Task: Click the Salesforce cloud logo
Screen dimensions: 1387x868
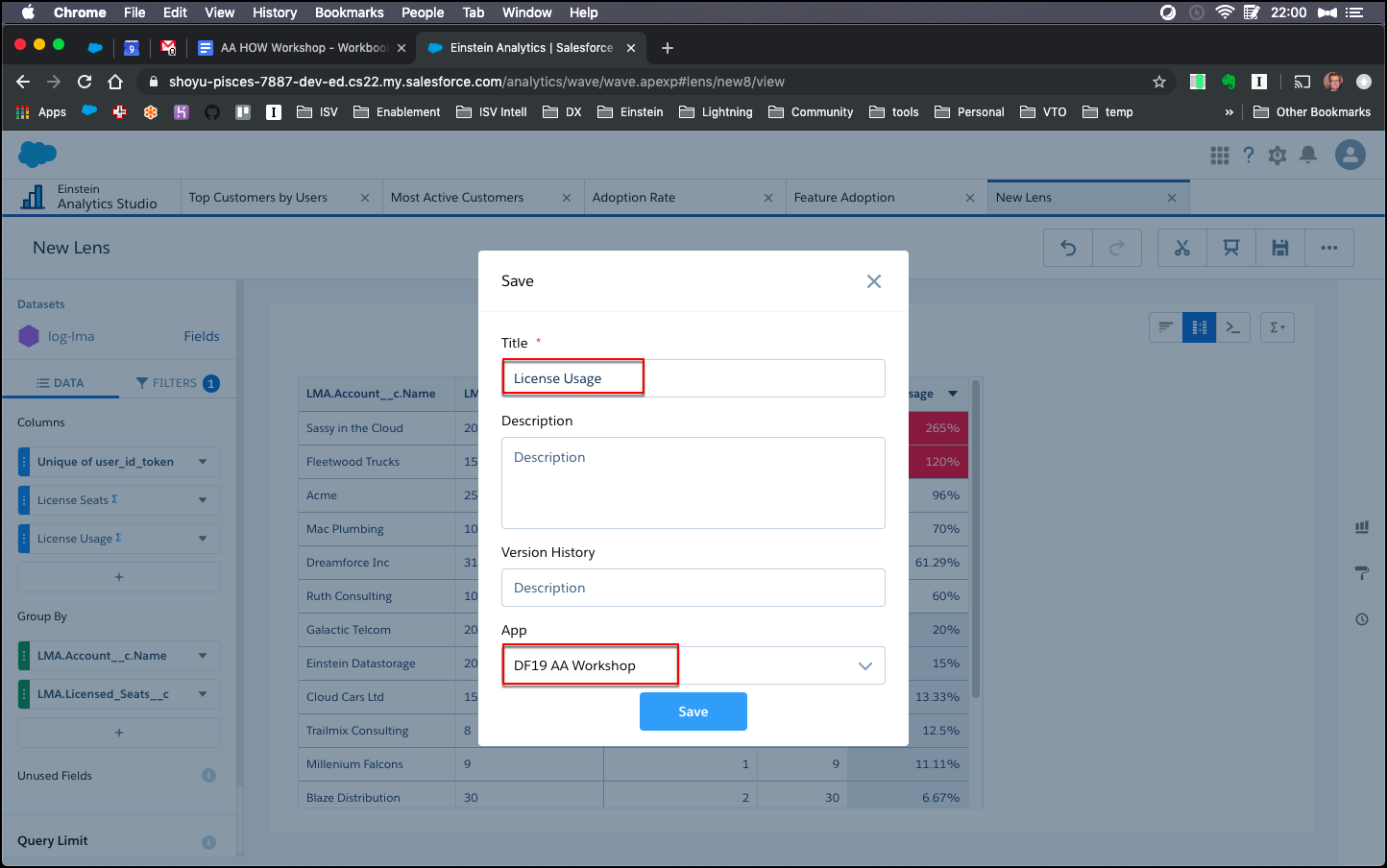Action: coord(37,154)
